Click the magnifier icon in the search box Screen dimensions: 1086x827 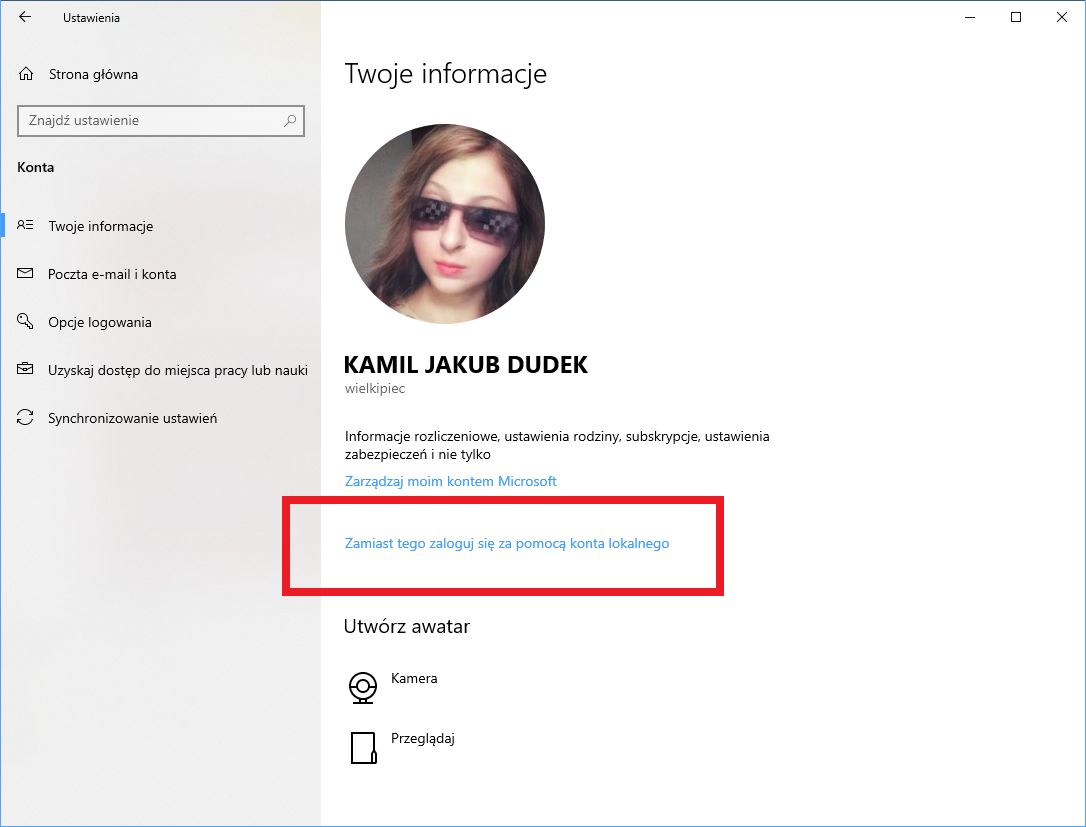289,120
